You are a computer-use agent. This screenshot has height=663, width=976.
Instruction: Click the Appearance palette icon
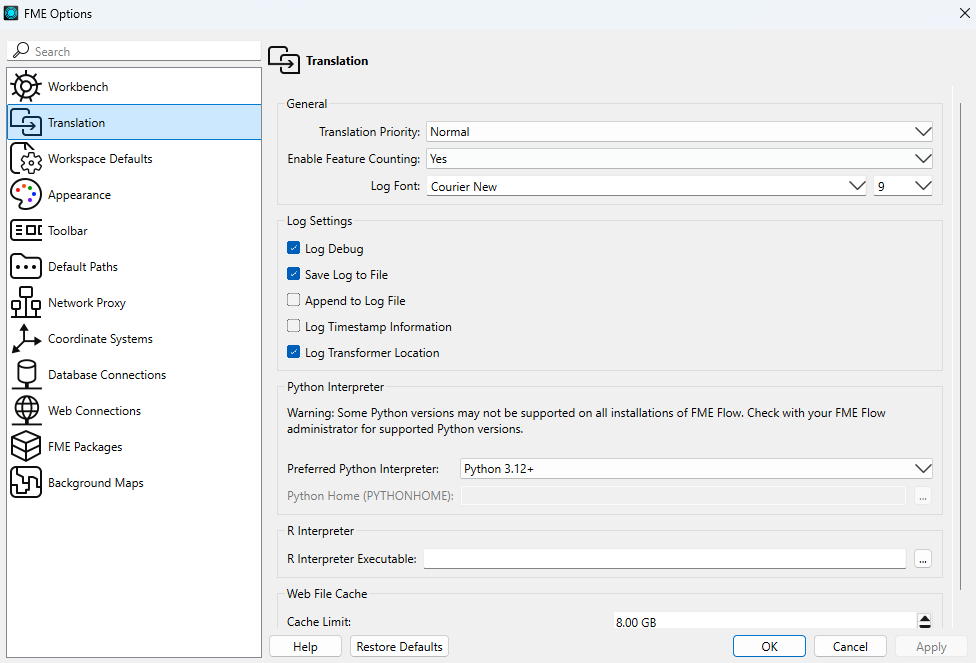pyautogui.click(x=26, y=195)
